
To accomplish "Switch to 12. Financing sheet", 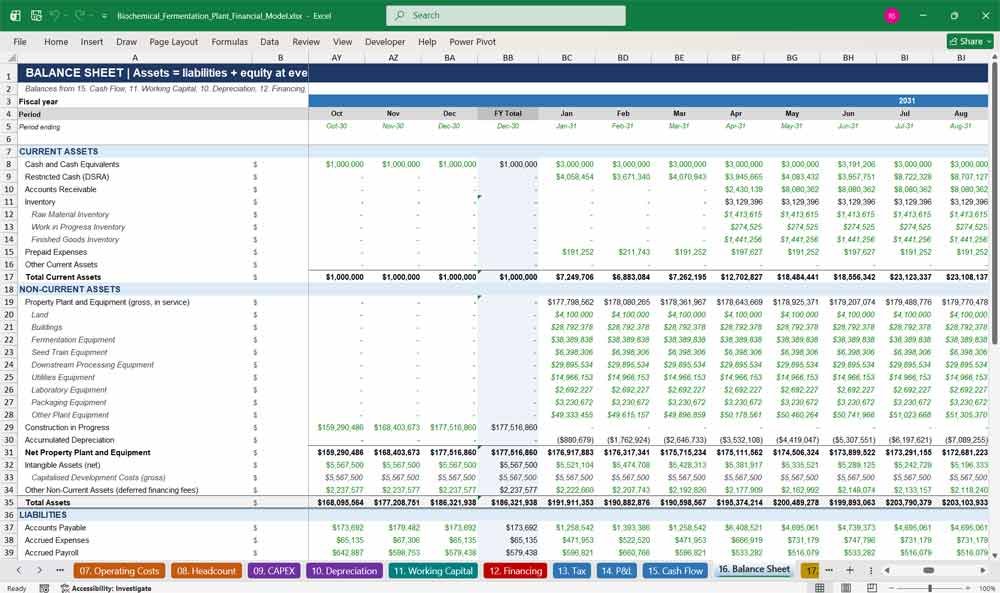I will [x=515, y=571].
